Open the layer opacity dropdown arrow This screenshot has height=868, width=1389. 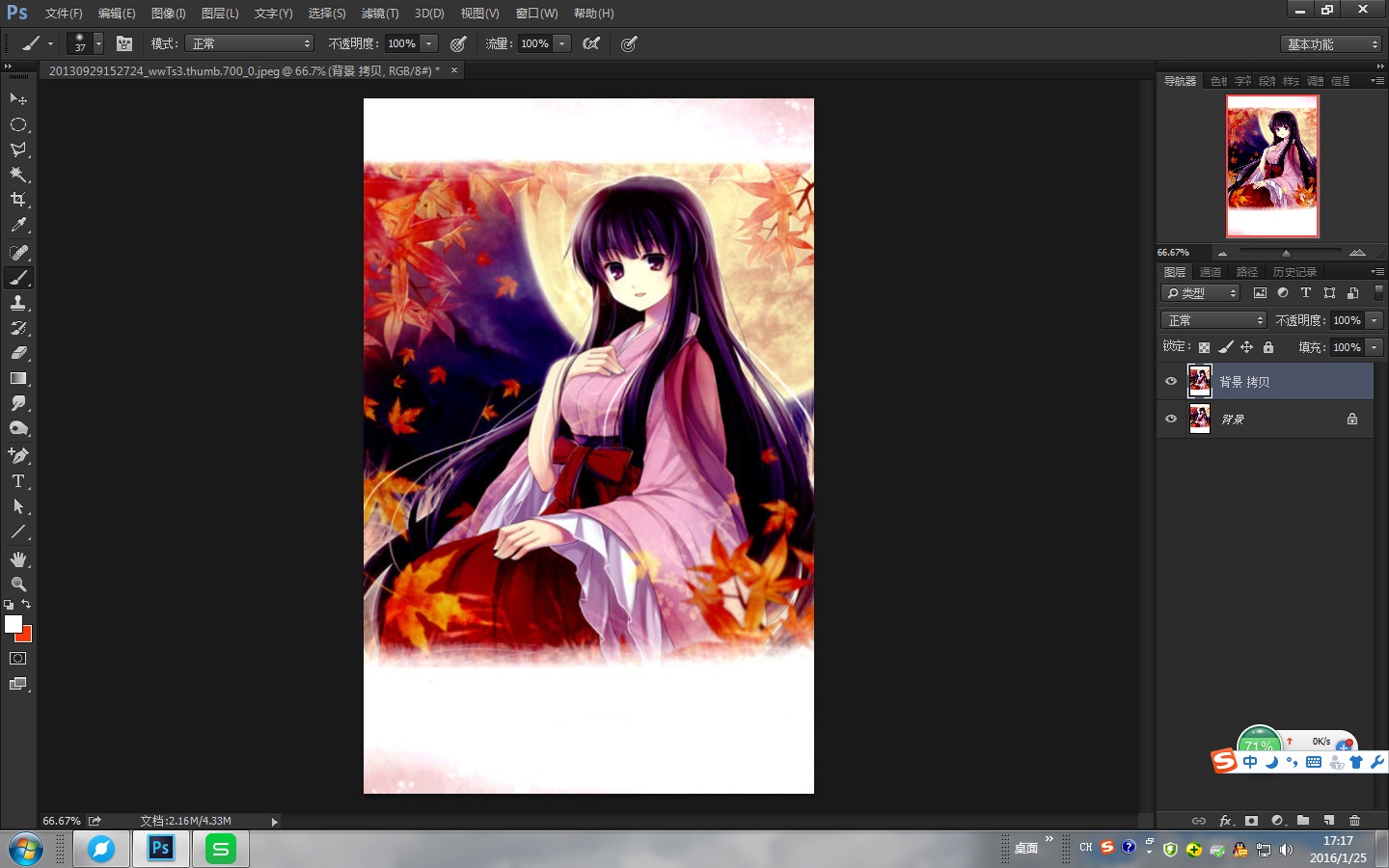pyautogui.click(x=1375, y=320)
